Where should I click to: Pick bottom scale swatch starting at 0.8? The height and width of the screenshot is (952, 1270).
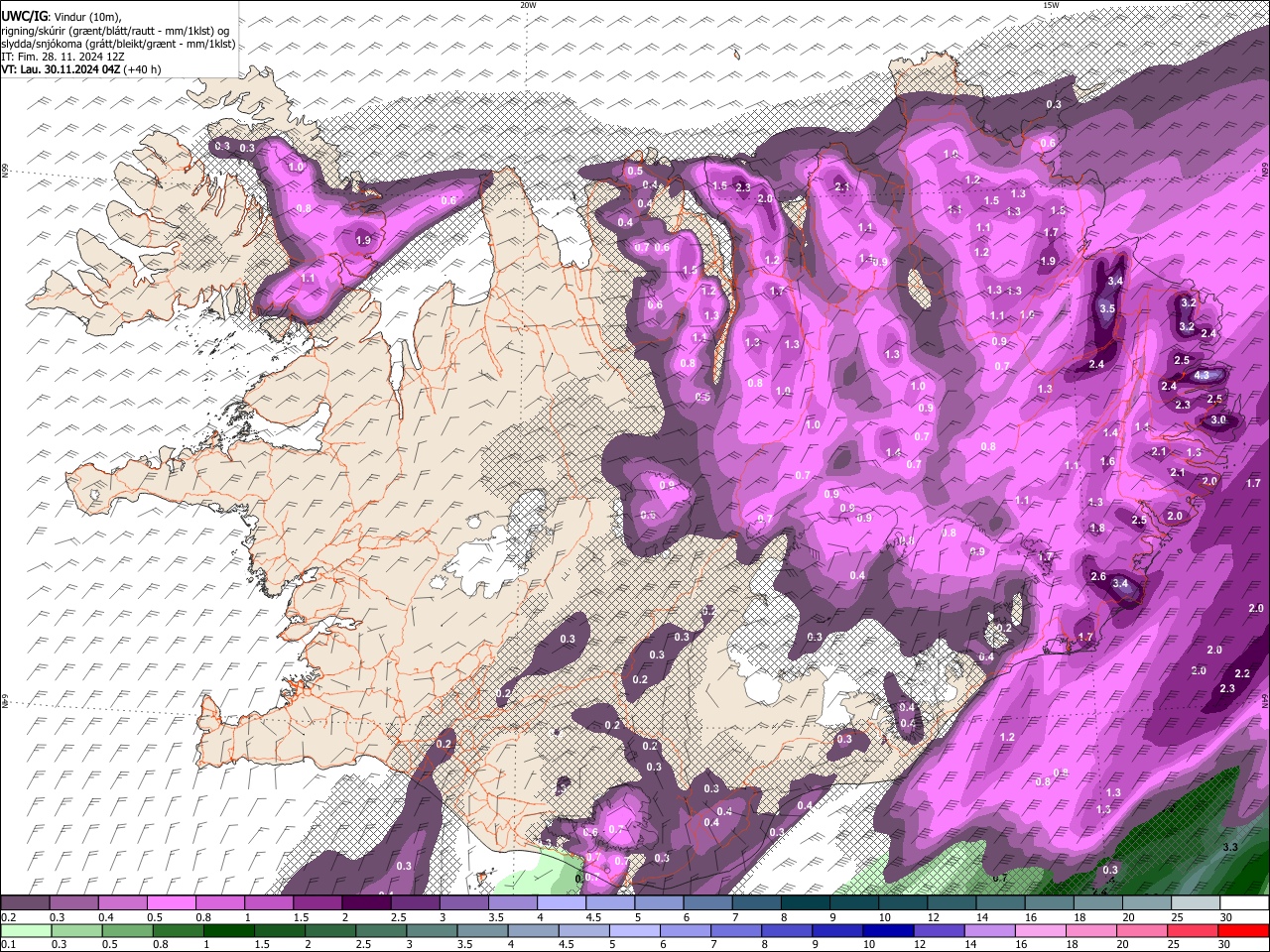[179, 931]
